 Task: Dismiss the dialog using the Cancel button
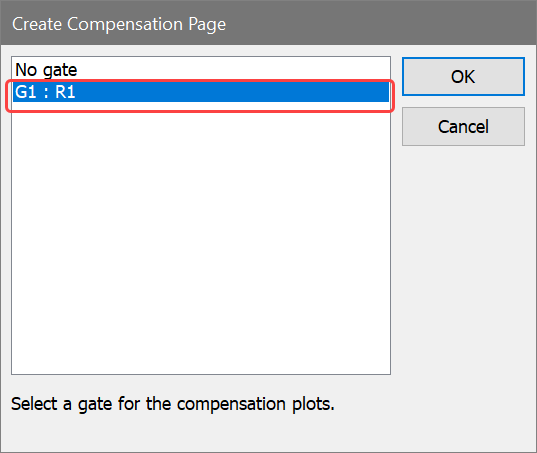[x=463, y=127]
